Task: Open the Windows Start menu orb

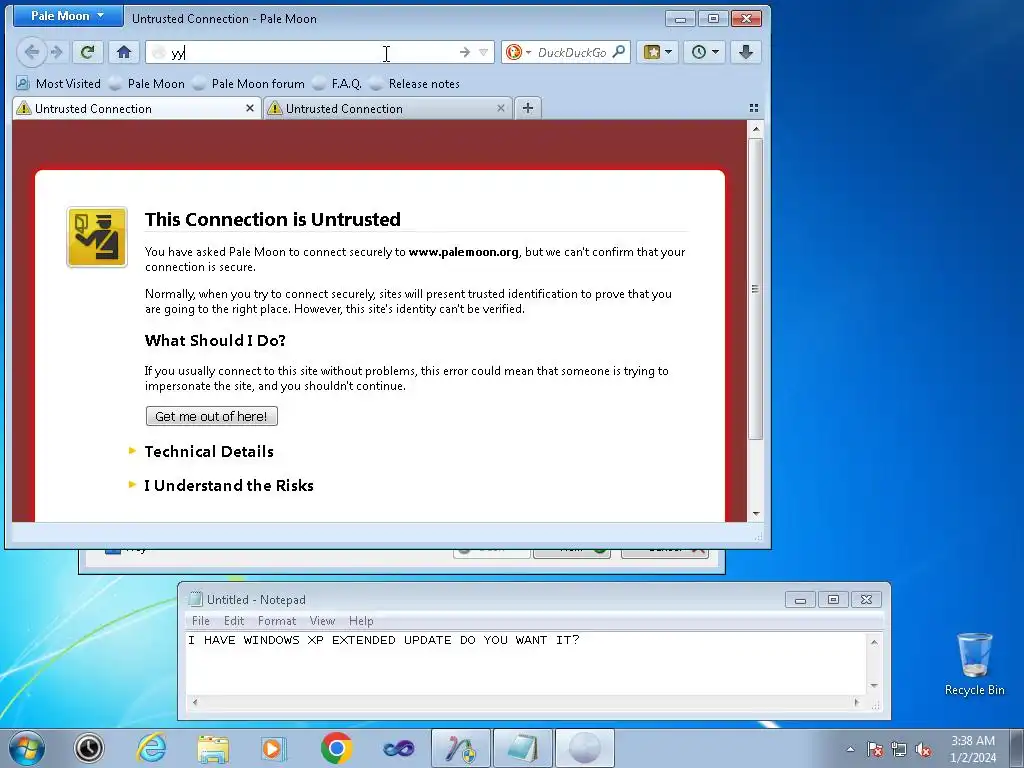Action: point(27,748)
